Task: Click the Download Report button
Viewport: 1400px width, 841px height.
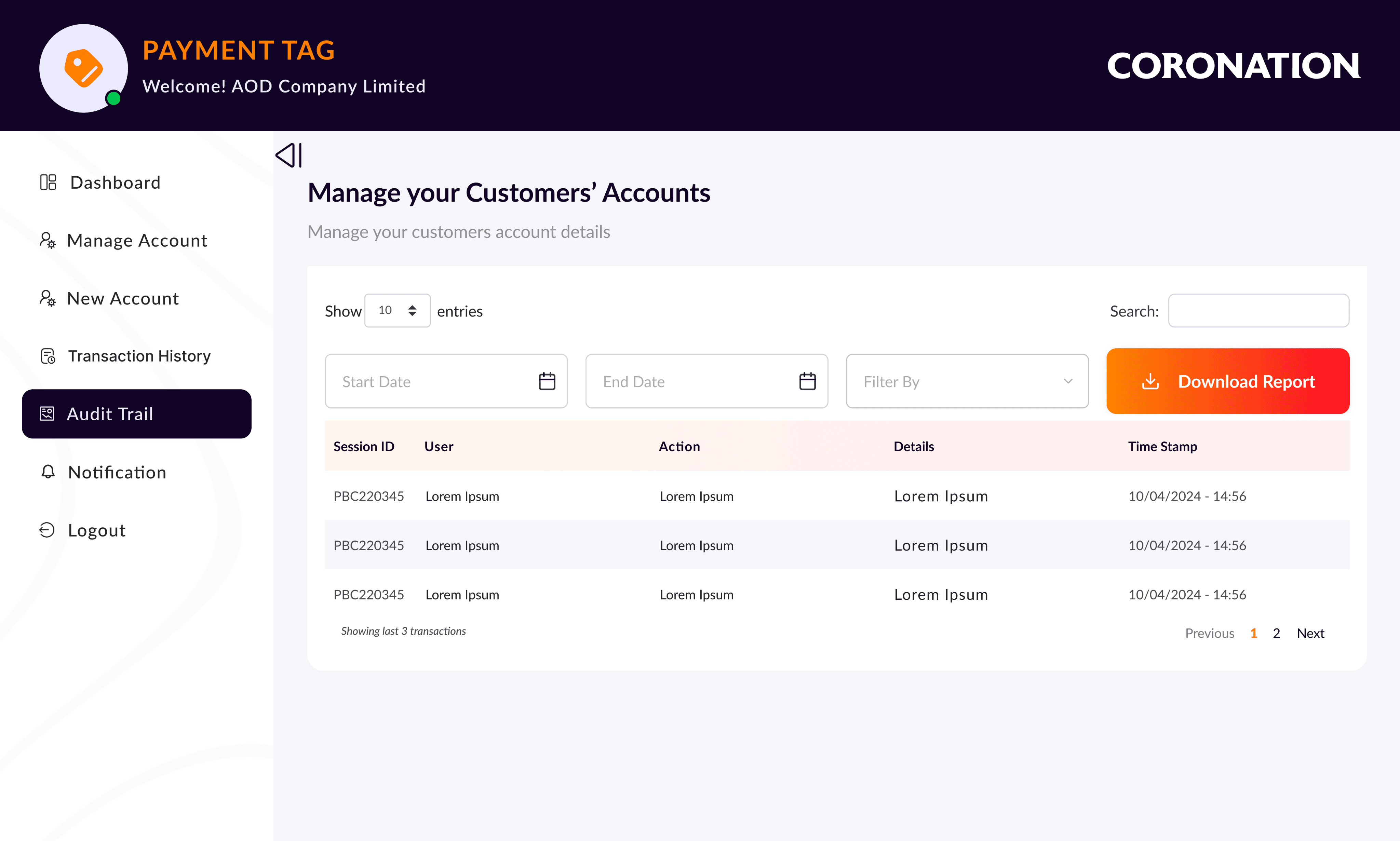Action: tap(1227, 381)
